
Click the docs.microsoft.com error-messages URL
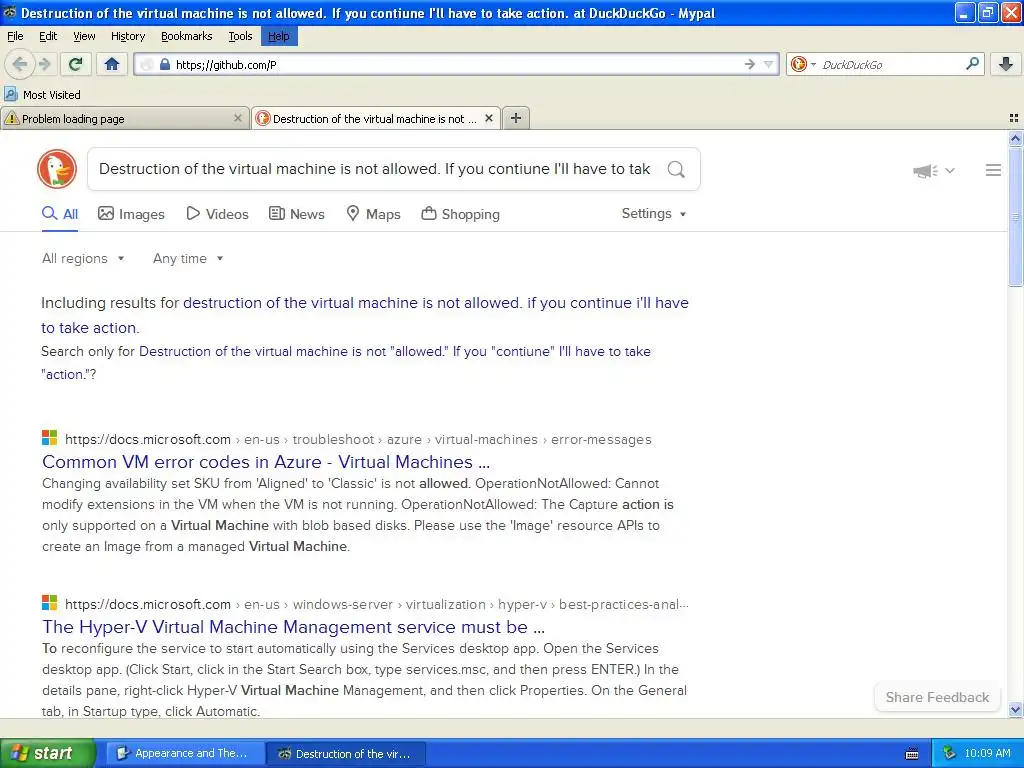358,440
